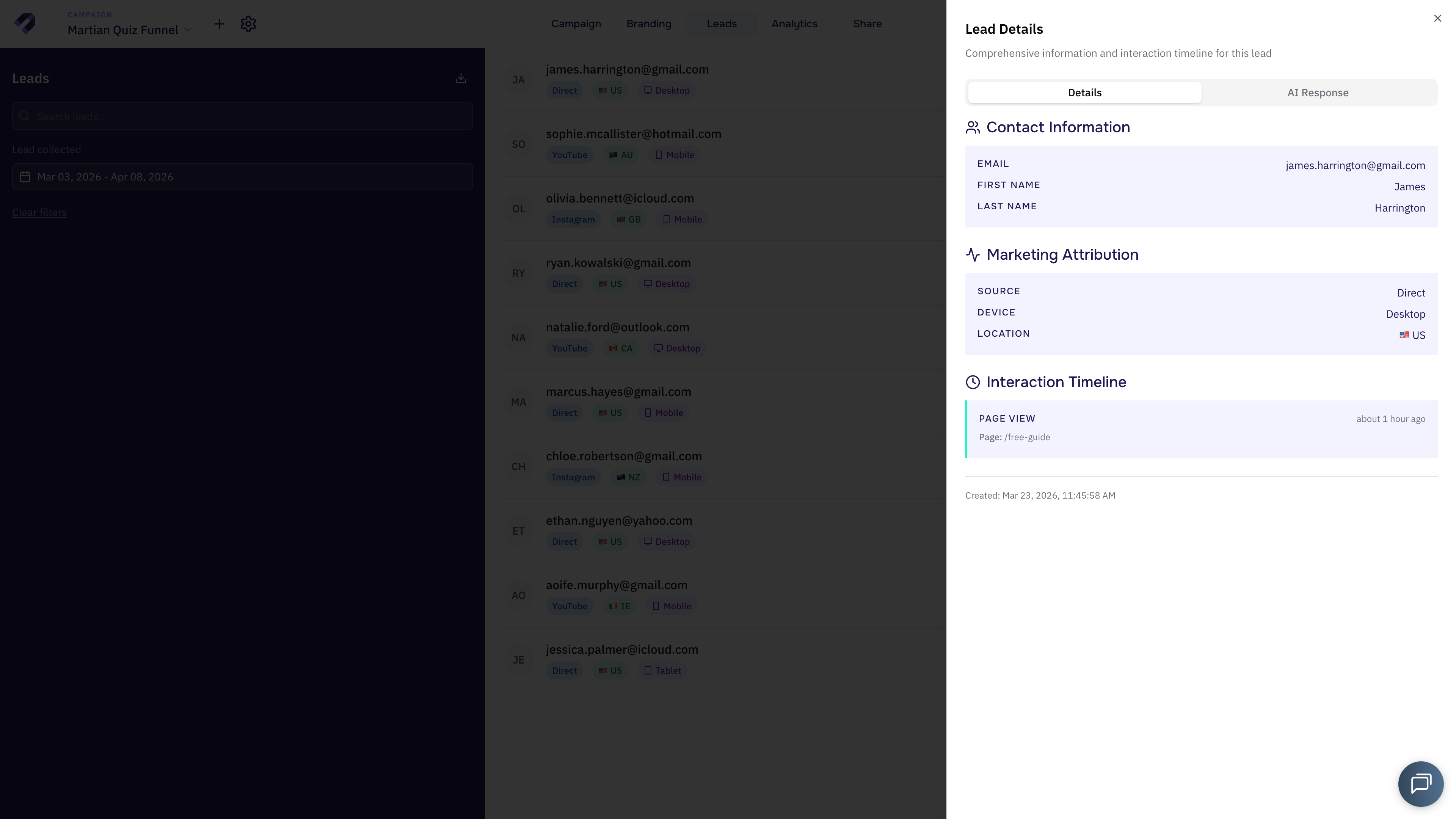Select the ryan.kowalski@gmail.com lead row
The width and height of the screenshot is (1456, 819).
click(x=618, y=263)
